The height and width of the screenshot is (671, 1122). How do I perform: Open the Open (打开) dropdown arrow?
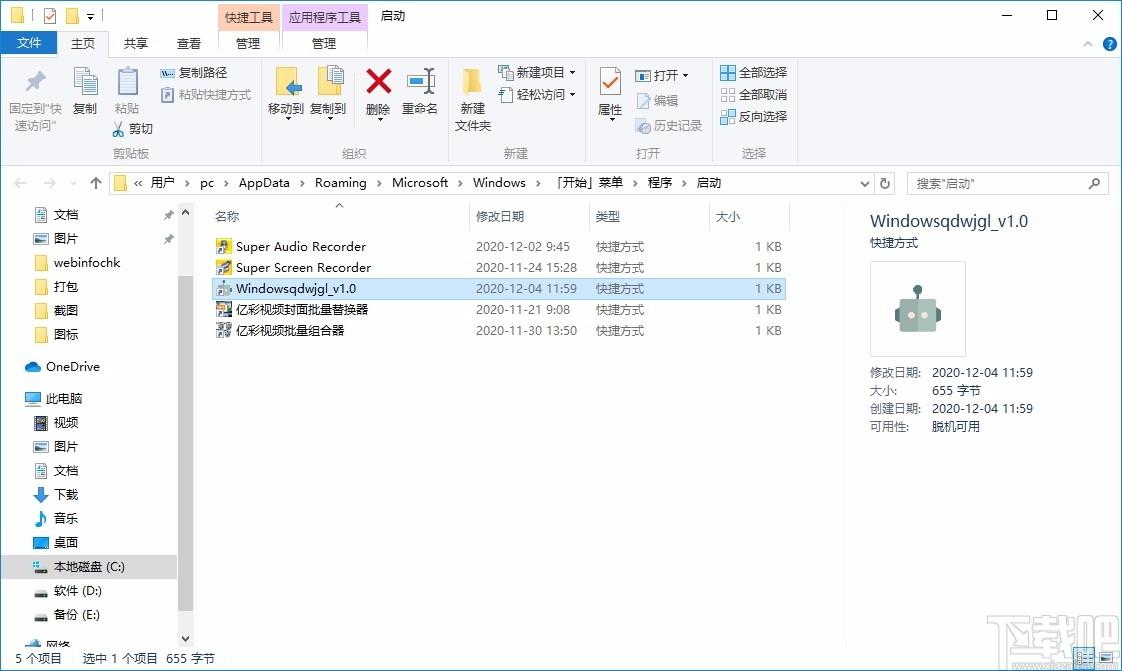tap(686, 75)
